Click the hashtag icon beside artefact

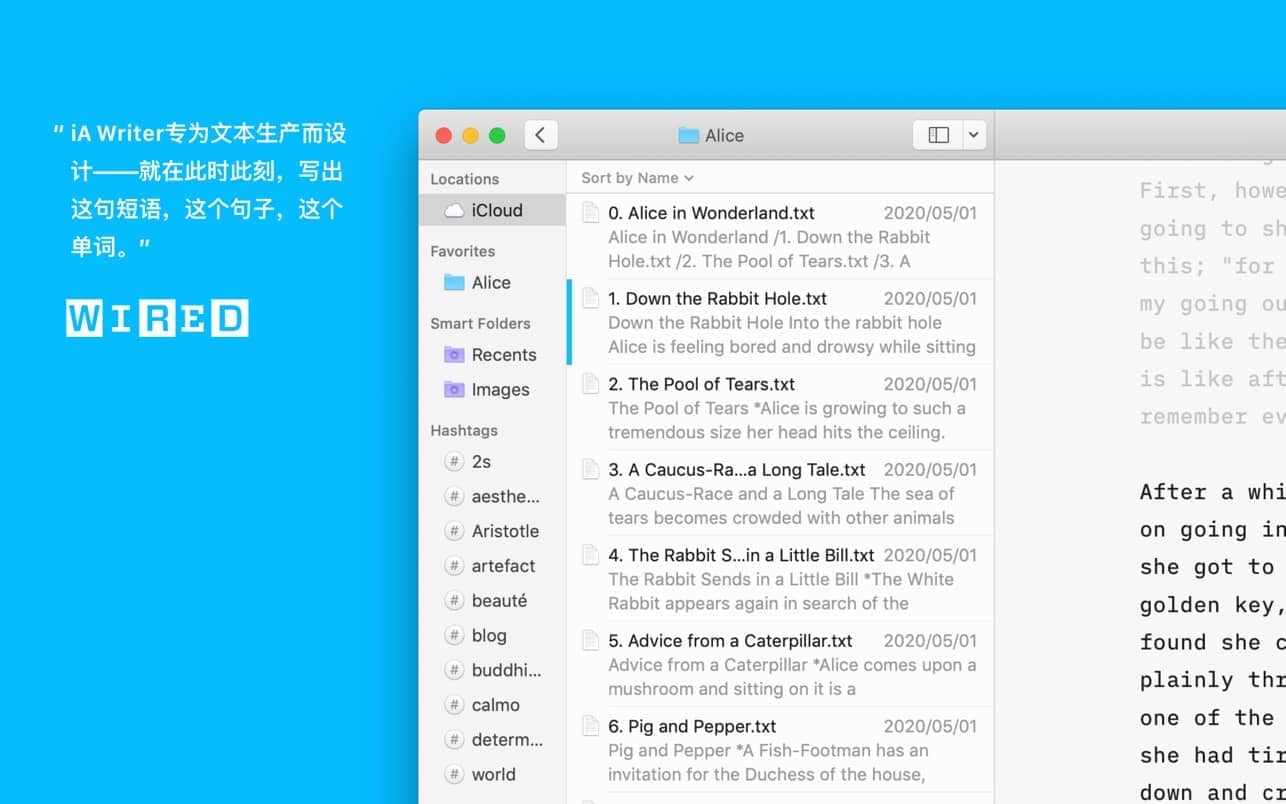[454, 566]
